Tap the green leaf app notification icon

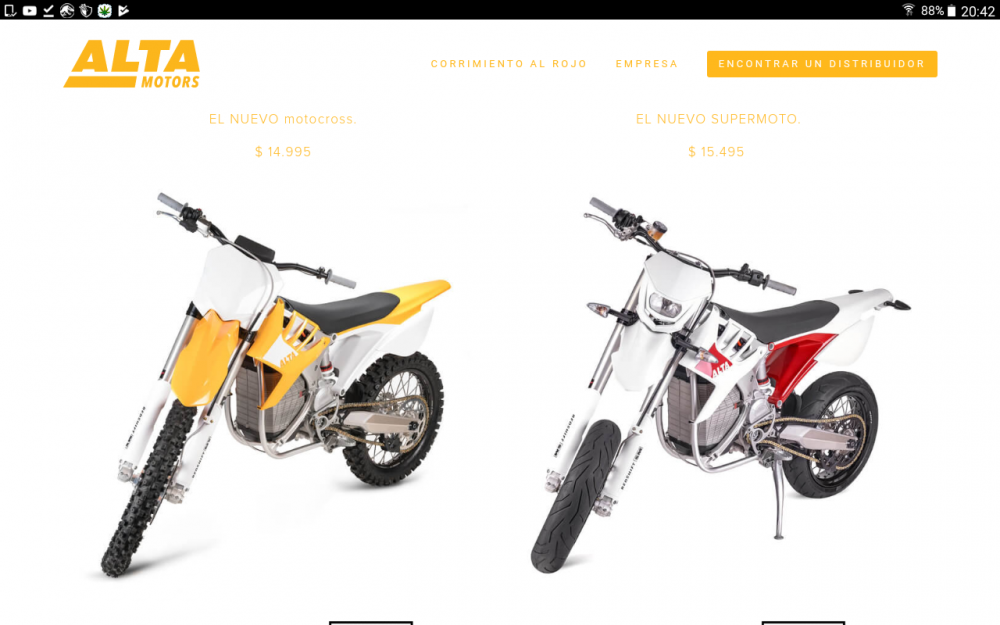(105, 10)
